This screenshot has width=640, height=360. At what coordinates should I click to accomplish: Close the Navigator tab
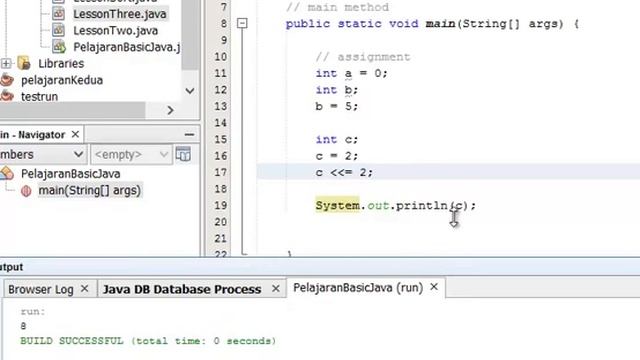[x=75, y=134]
